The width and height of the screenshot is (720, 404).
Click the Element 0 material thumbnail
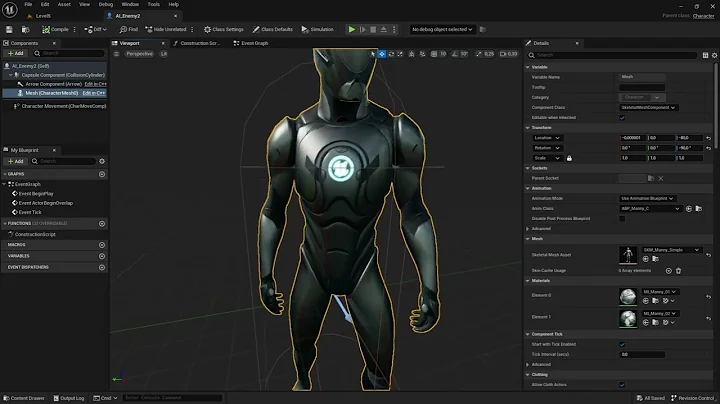(x=628, y=296)
